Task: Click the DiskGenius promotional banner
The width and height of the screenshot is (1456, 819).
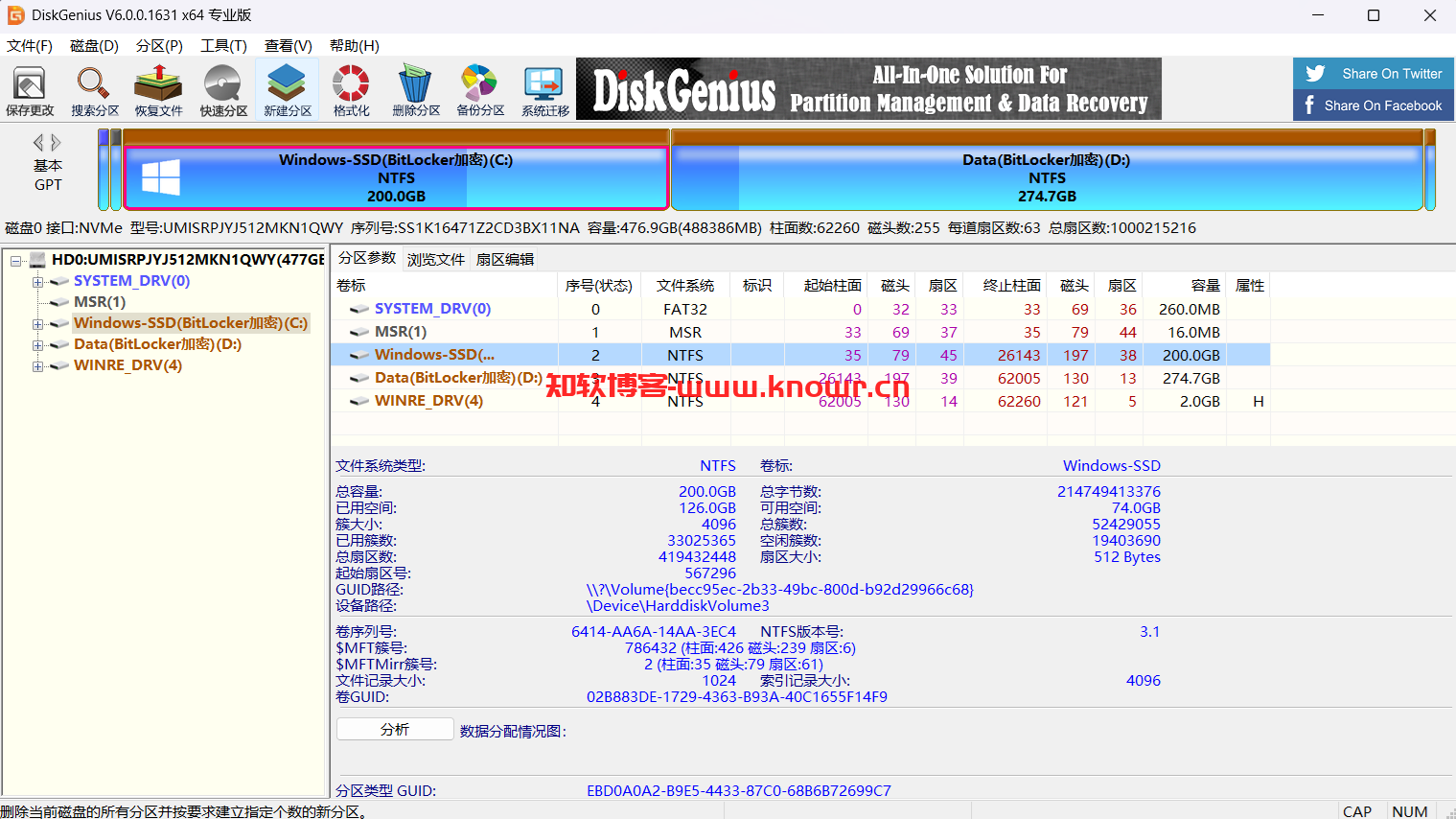Action: click(x=868, y=89)
